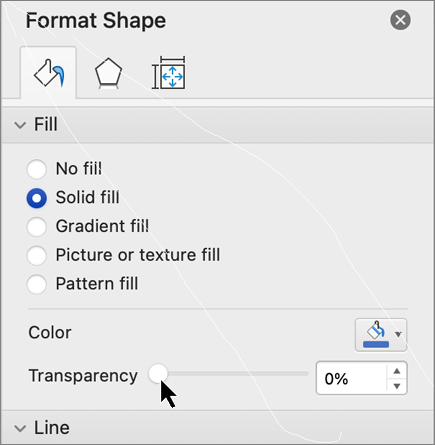The height and width of the screenshot is (445, 435).
Task: Select the No fill option
Action: [x=37, y=169]
